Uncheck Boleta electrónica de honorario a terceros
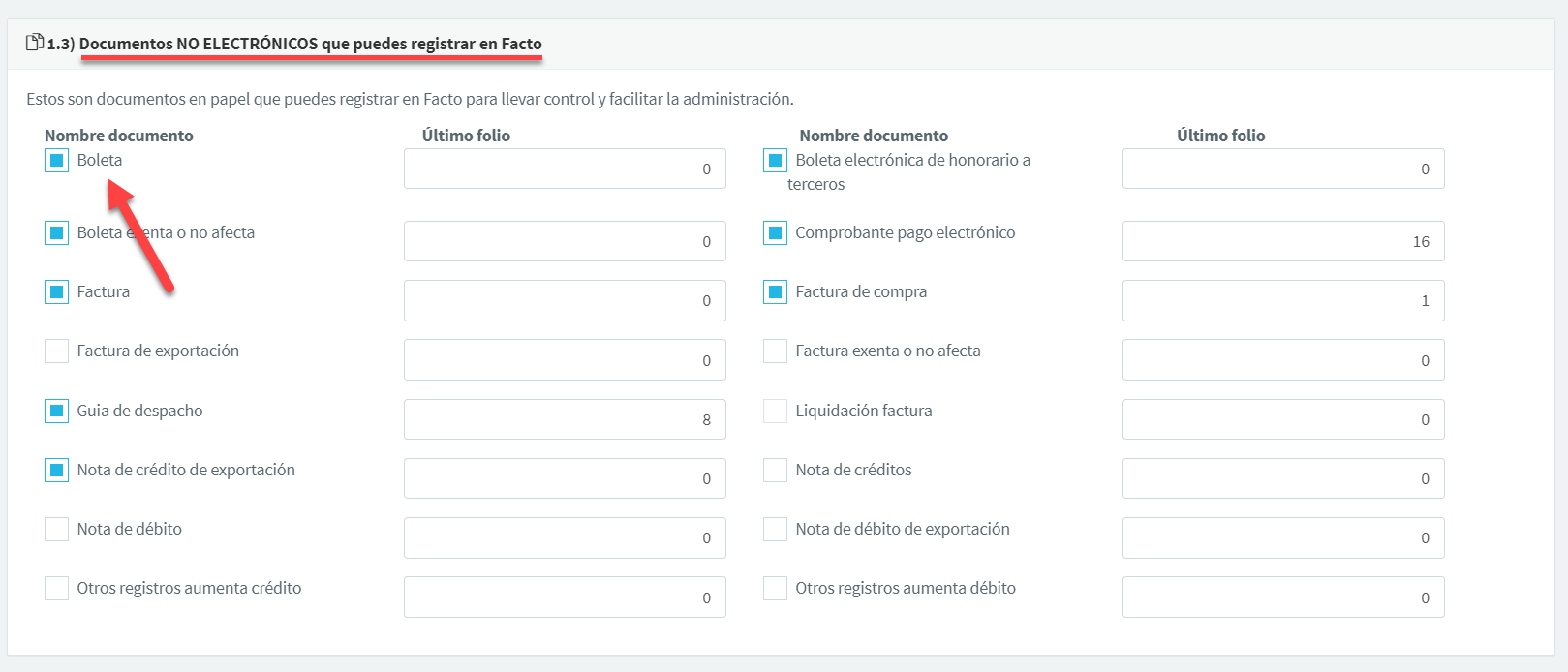Screen dimensions: 1568x672 click(775, 161)
